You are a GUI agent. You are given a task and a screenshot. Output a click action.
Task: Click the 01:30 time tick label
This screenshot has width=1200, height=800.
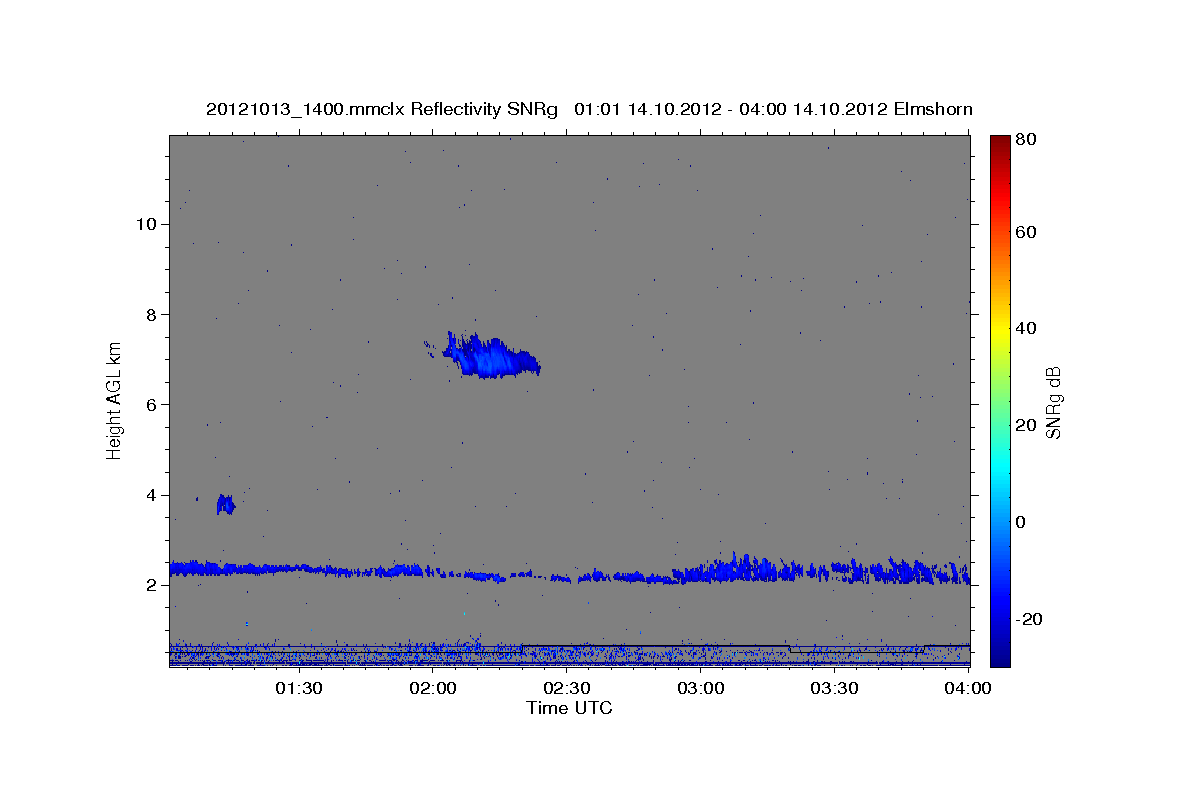click(x=298, y=688)
